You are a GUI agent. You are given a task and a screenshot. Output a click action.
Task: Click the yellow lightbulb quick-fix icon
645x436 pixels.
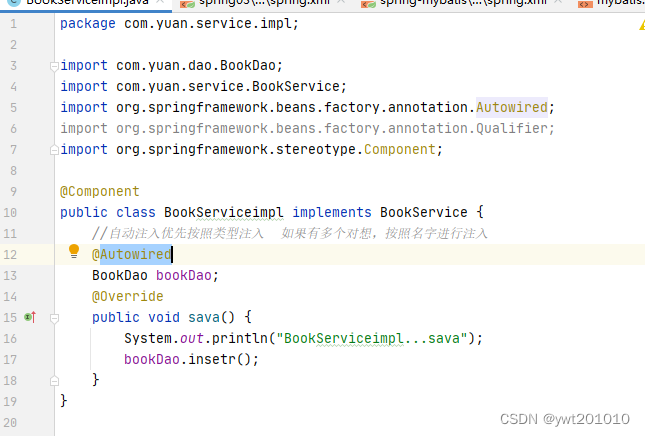click(x=74, y=251)
